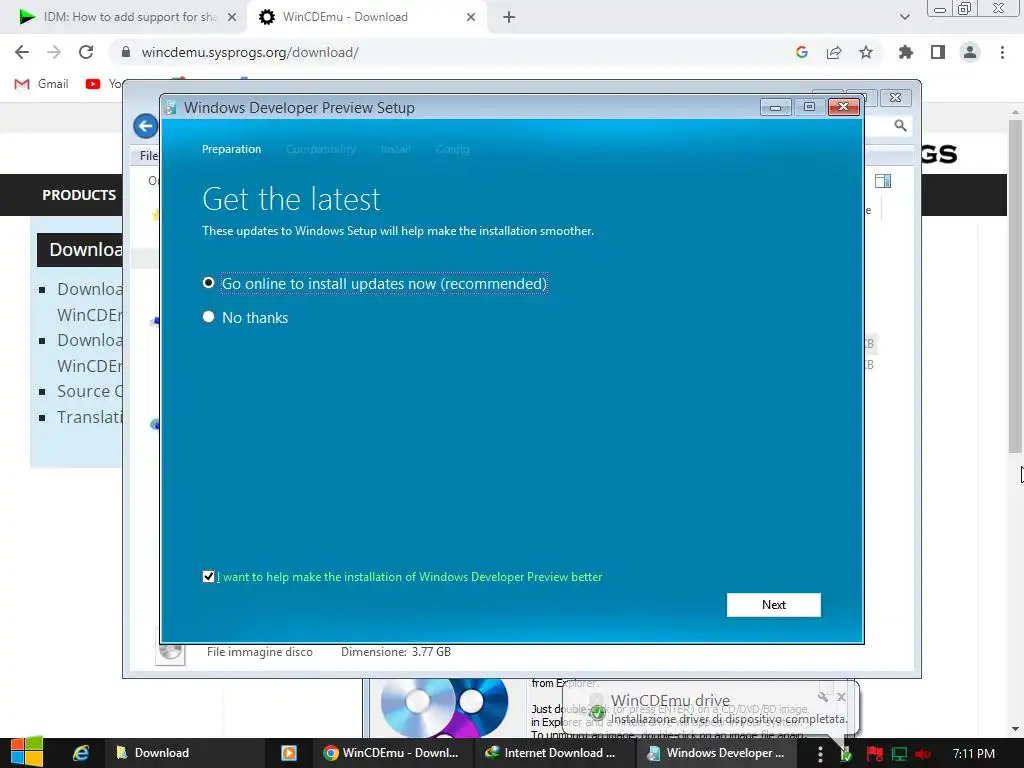
Task: Click the YouTube bookmark icon
Action: point(93,84)
